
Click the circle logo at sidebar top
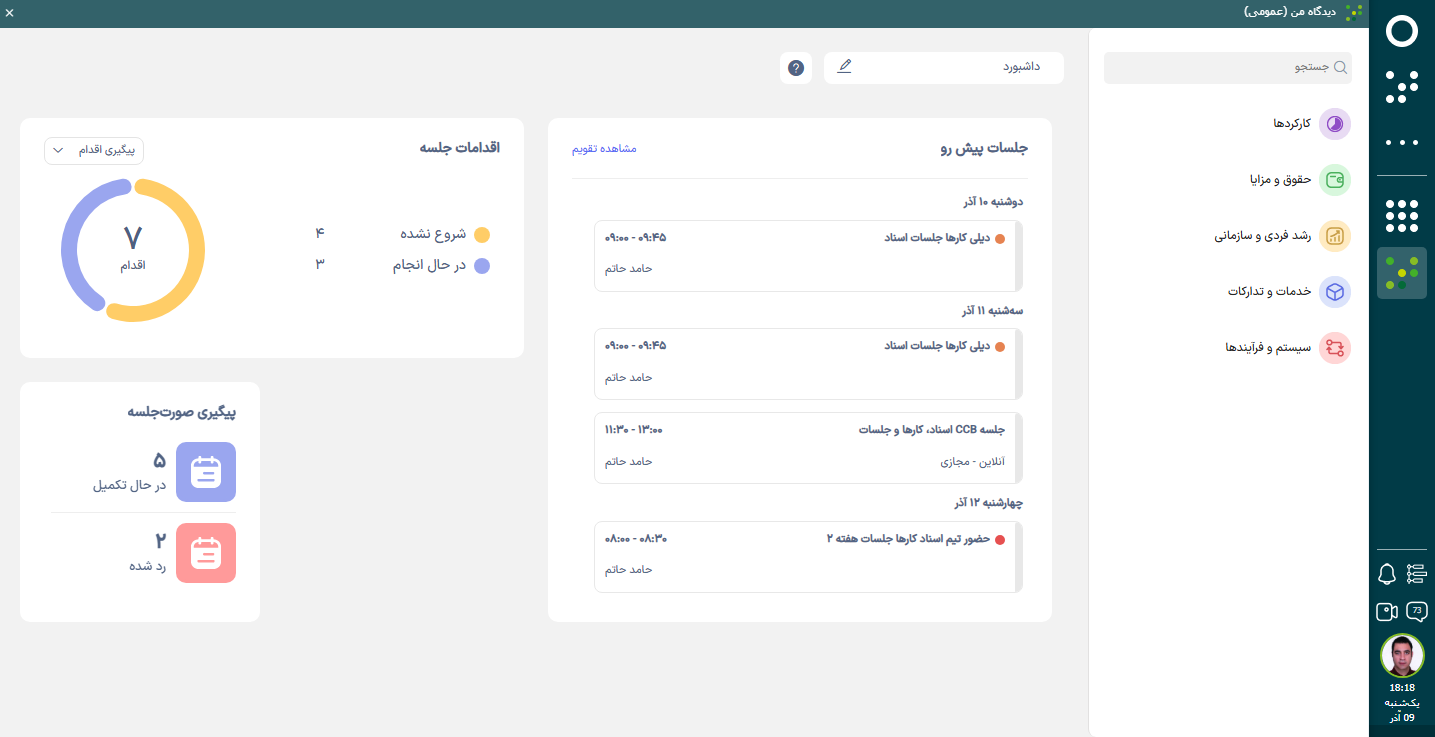click(1402, 32)
